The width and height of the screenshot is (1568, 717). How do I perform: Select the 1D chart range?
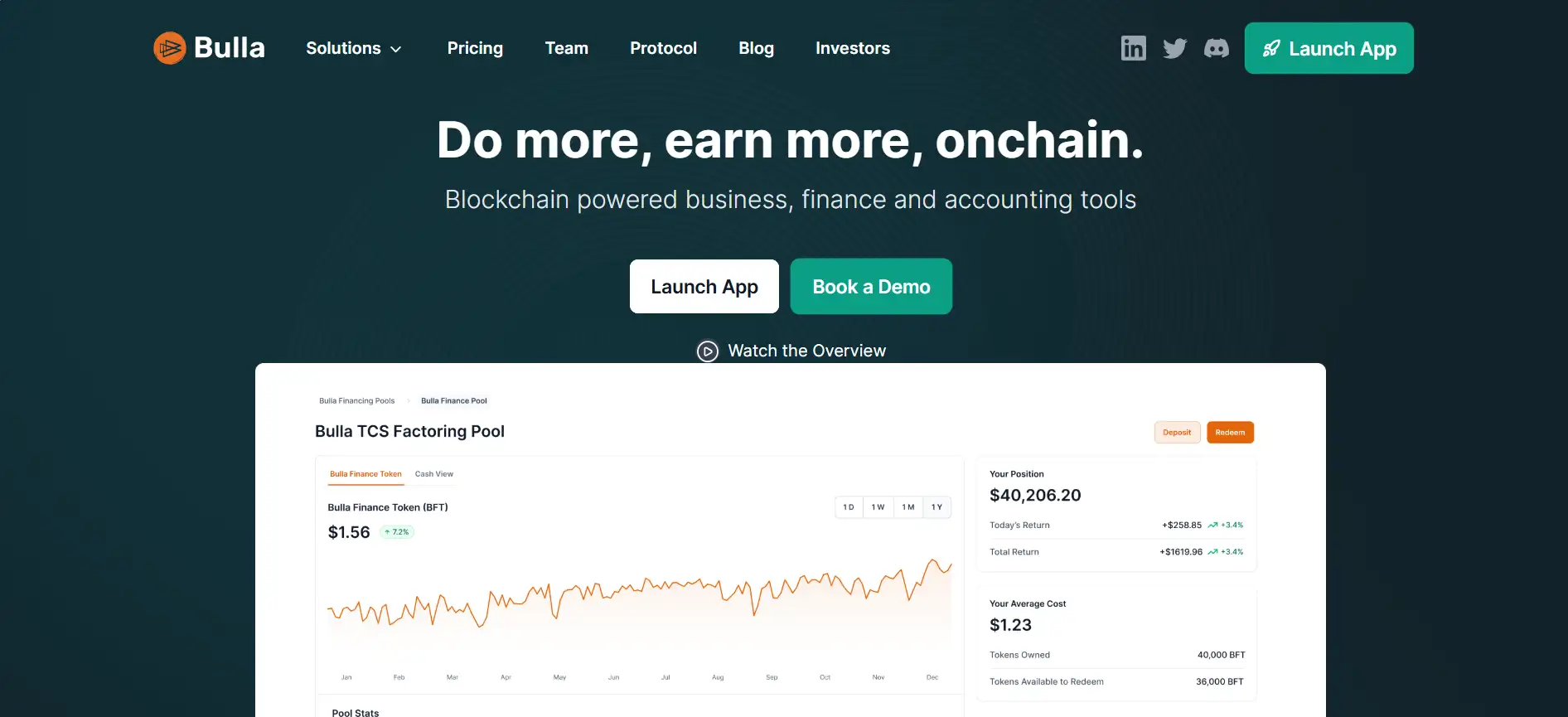tap(849, 507)
